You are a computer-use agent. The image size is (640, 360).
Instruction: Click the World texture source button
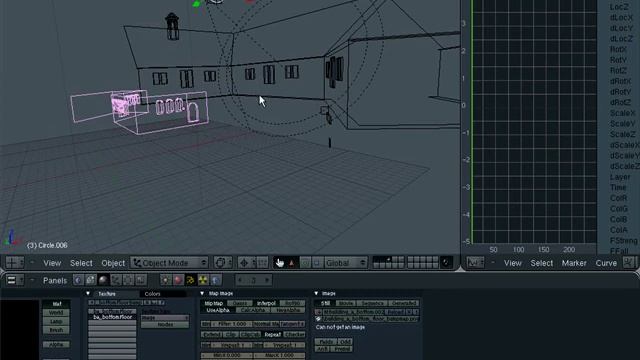56,313
